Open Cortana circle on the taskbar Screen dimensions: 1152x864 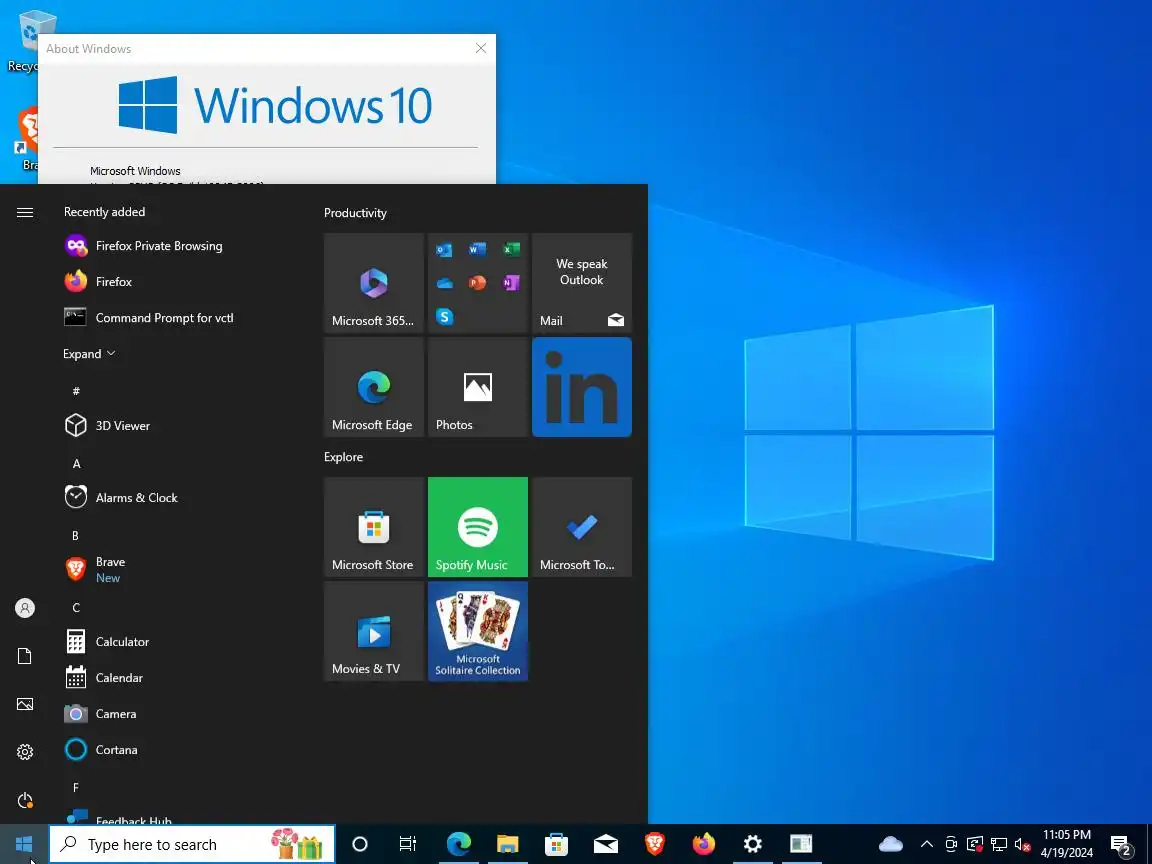(359, 844)
